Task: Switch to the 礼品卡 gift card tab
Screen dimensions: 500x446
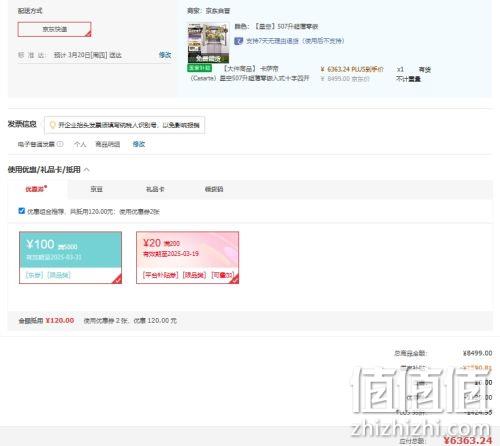Action: tap(155, 189)
